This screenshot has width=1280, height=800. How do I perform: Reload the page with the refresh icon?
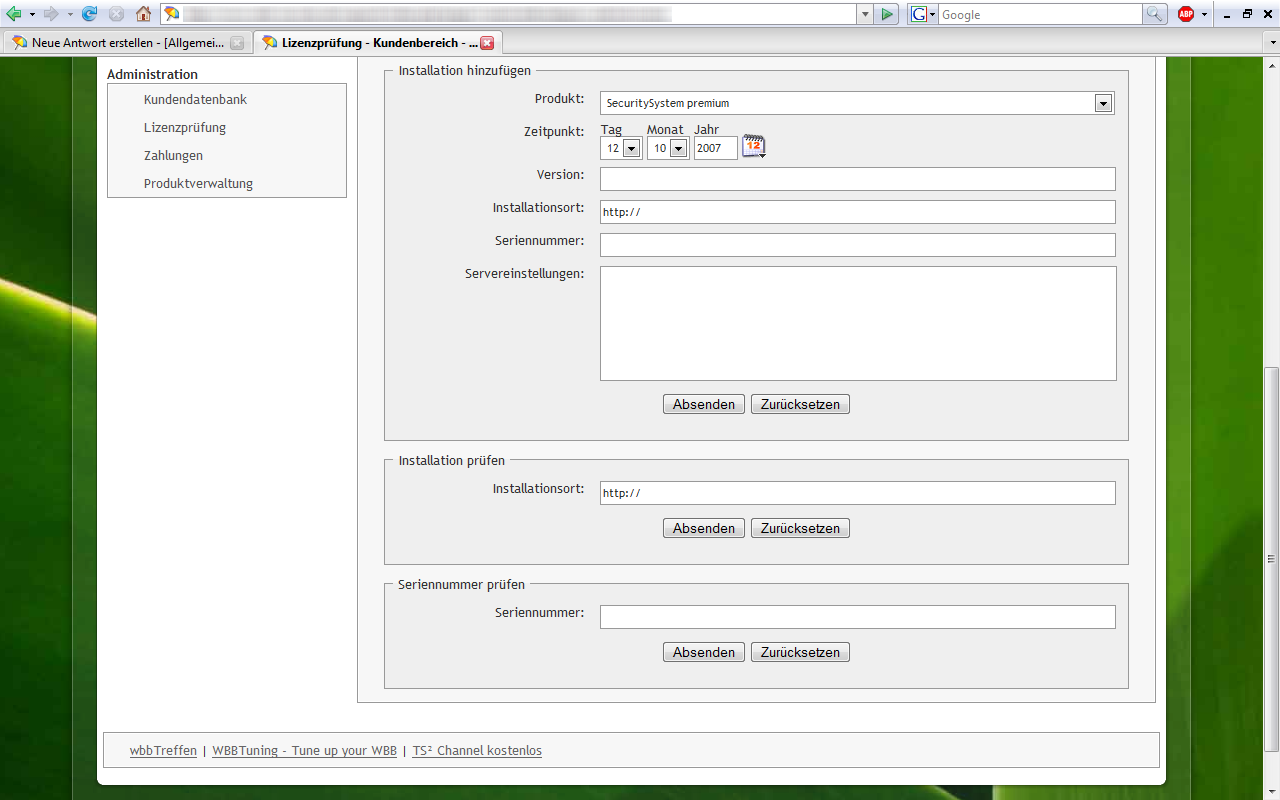click(x=90, y=14)
